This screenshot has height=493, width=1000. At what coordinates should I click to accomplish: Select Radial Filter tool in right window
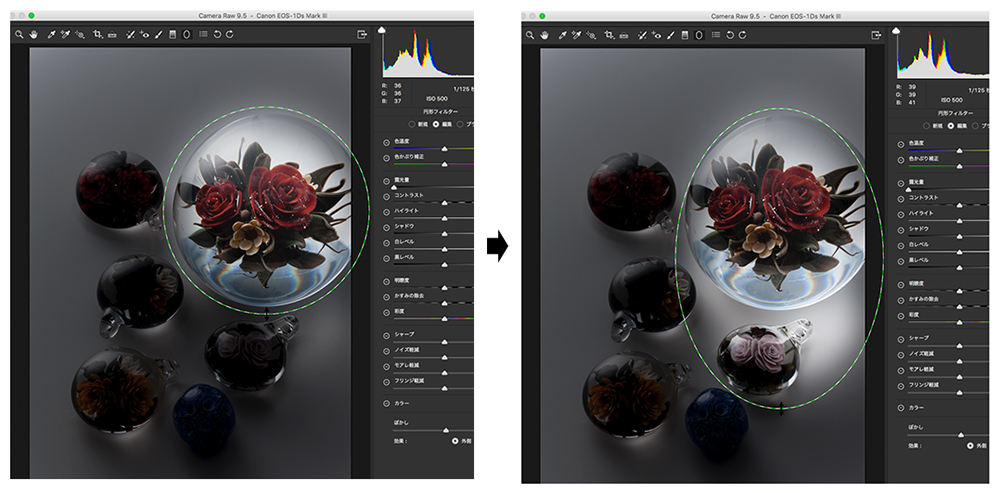(699, 35)
